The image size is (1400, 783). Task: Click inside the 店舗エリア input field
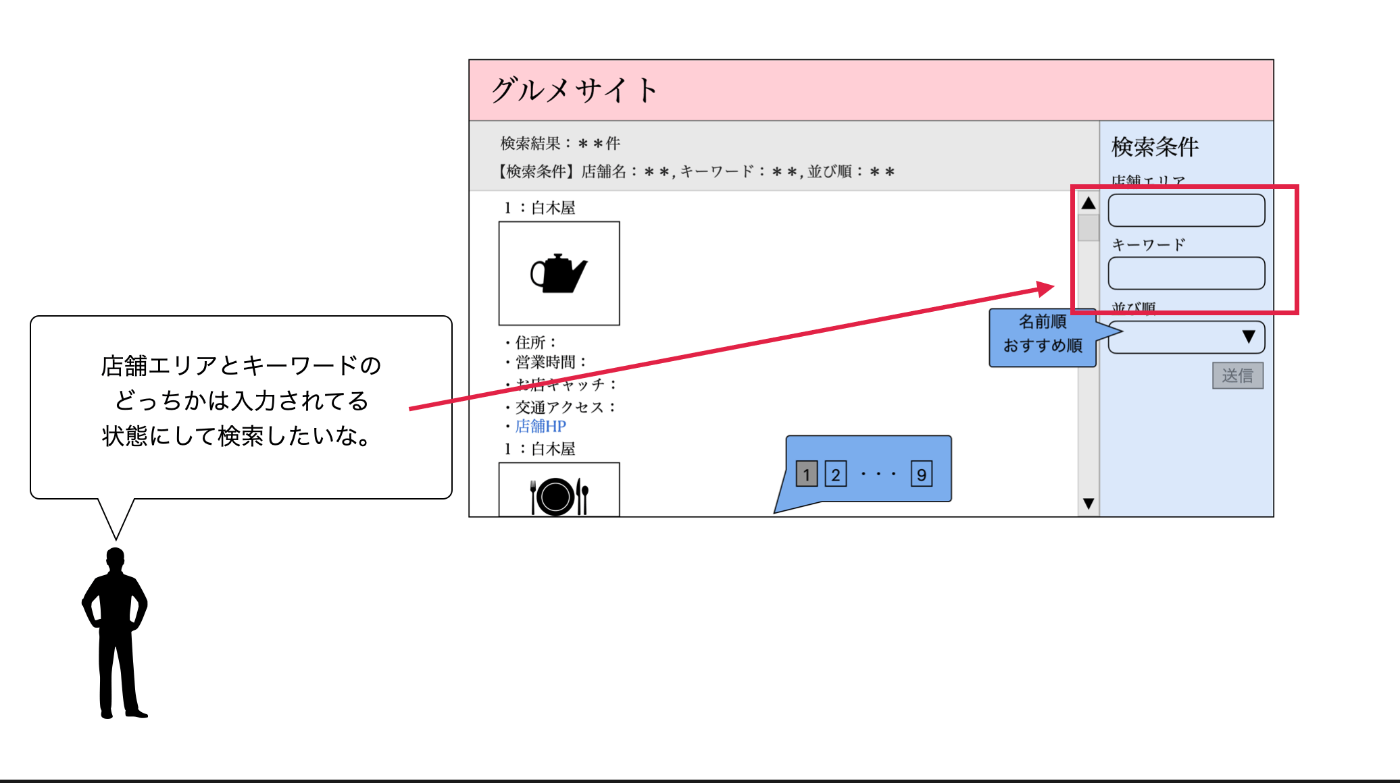pyautogui.click(x=1185, y=210)
